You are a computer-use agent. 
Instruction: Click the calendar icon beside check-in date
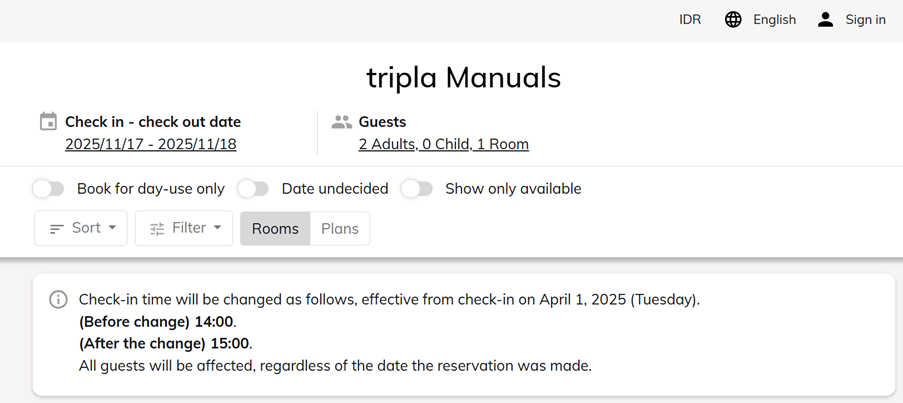(x=48, y=122)
